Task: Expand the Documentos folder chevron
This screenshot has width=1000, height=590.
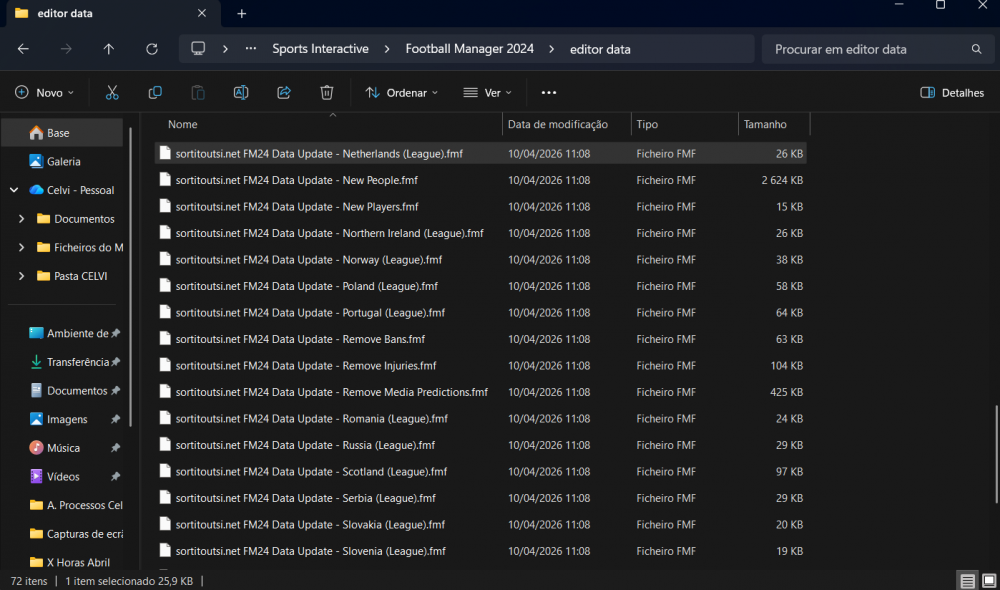Action: click(21, 219)
